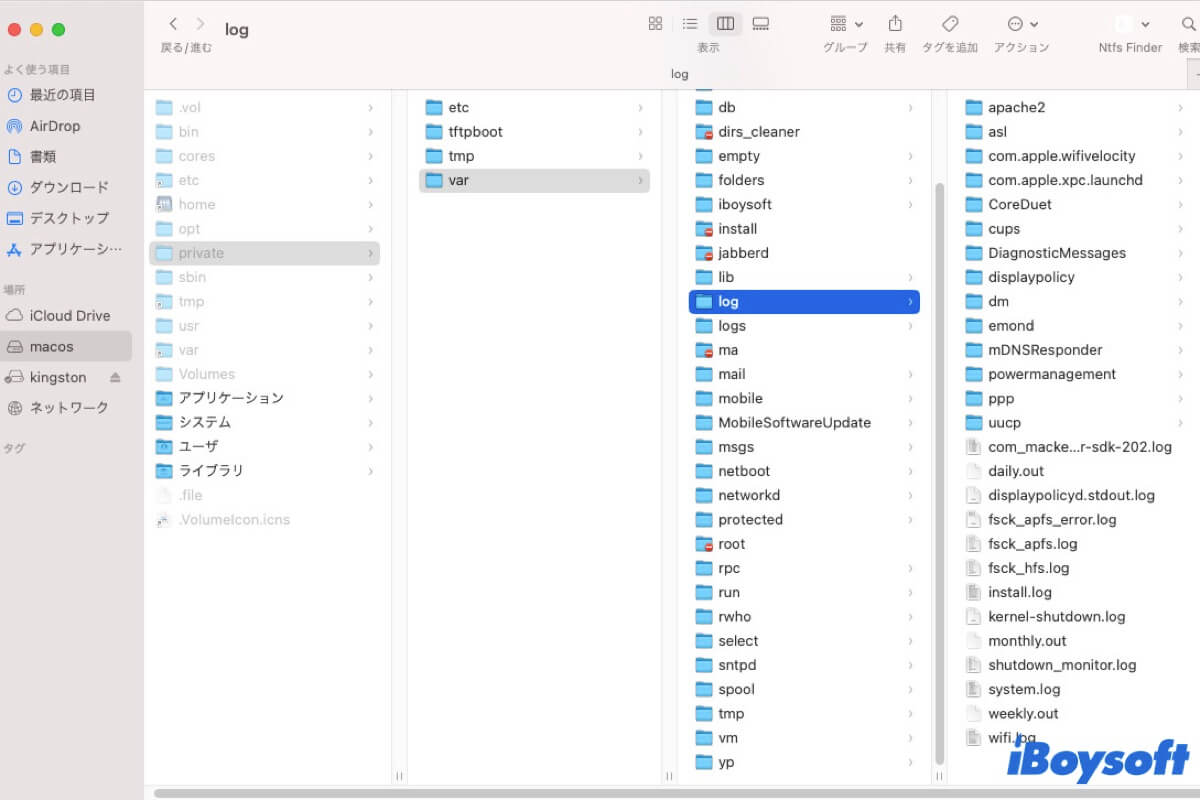This screenshot has height=800, width=1200.
Task: Open Applications sidebar item アプリケーシ…
Action: point(64,249)
